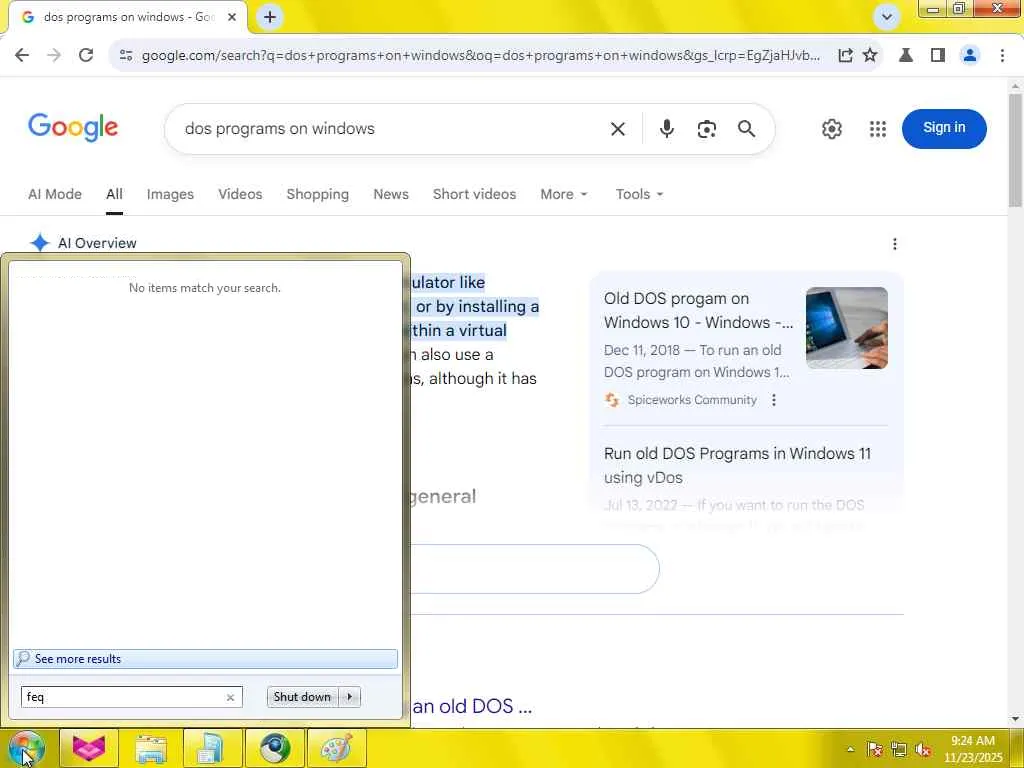1024x768 pixels.
Task: Click the page vertical scrollbar thumb
Action: click(x=1016, y=150)
